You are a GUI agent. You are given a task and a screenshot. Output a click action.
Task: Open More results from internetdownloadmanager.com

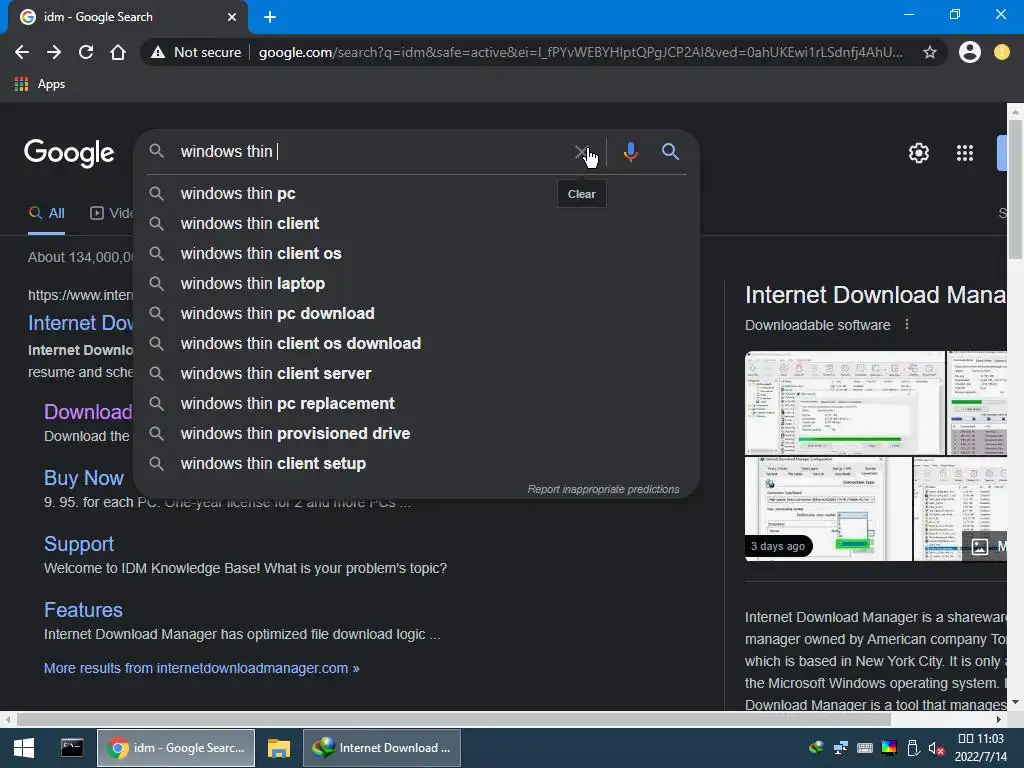201,668
